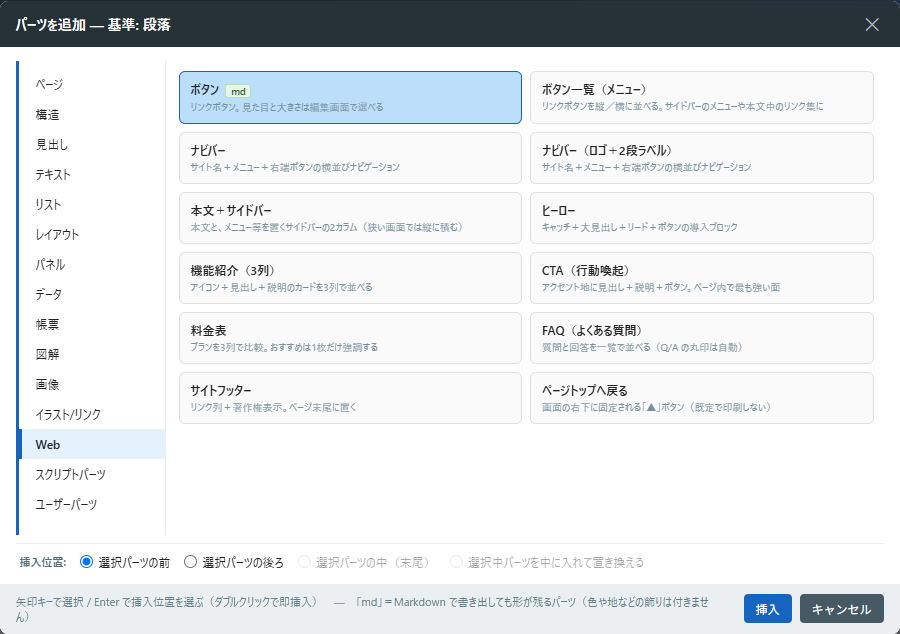Viewport: 900px width, 634px height.
Task: Set insert position to 選択パーツの前
Action: point(86,562)
